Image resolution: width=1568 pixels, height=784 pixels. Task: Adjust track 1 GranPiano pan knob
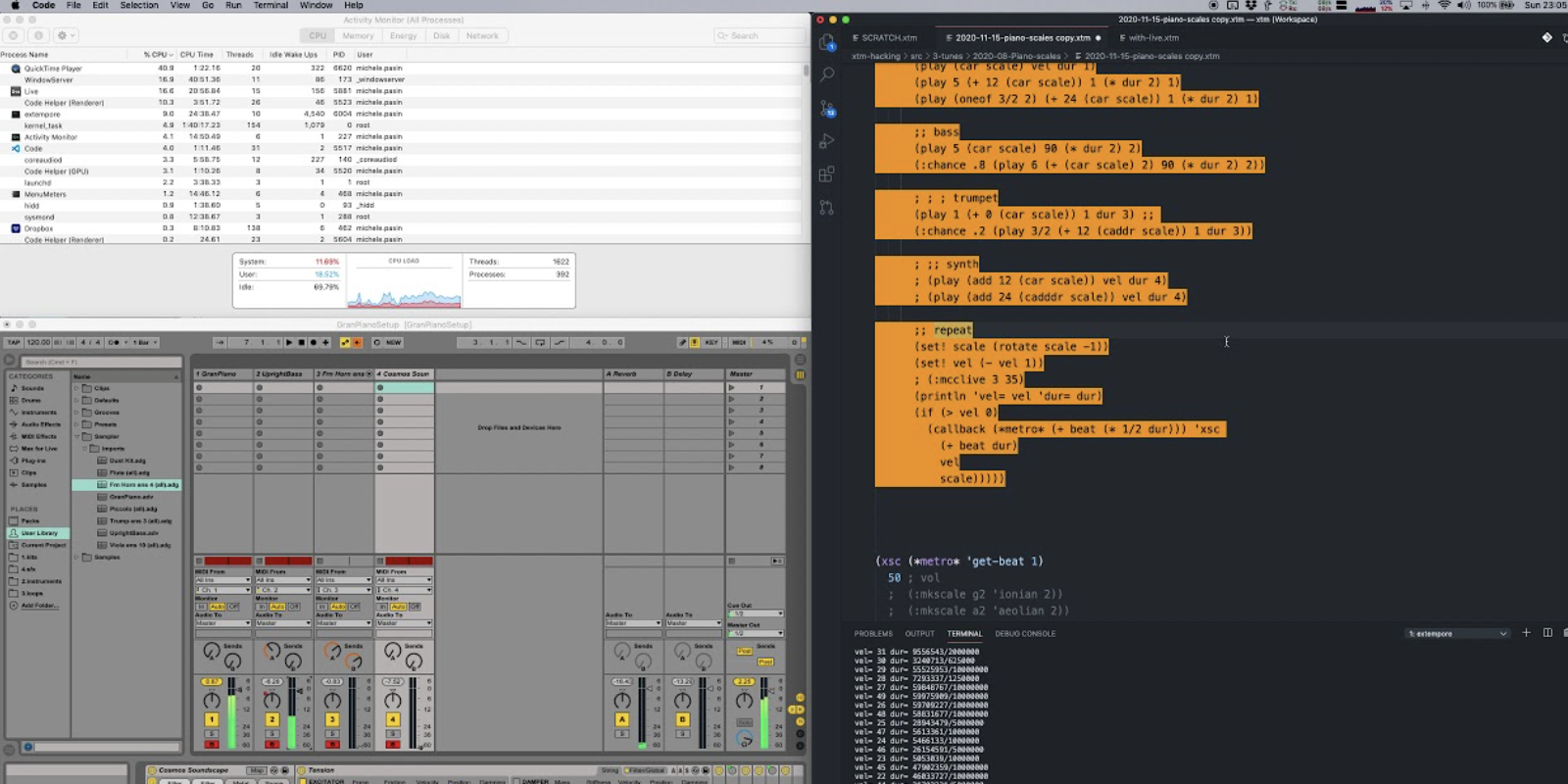[212, 701]
